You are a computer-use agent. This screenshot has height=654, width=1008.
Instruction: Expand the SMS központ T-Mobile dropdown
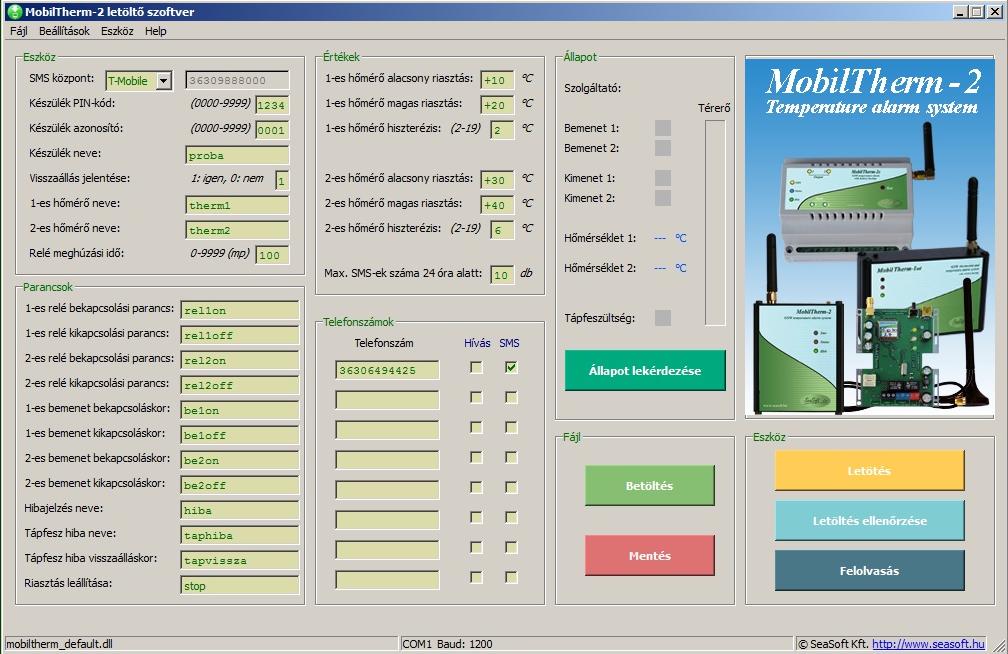click(x=164, y=80)
